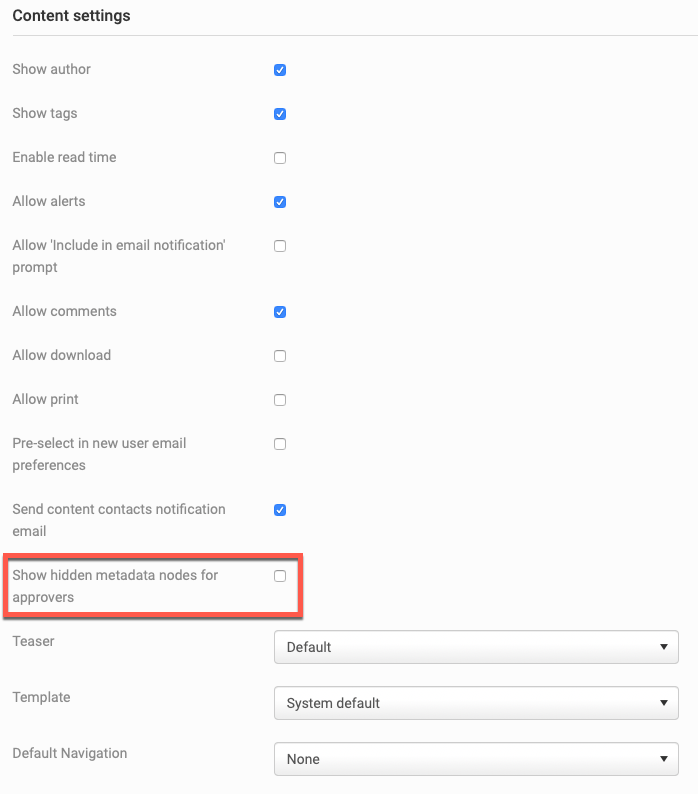The width and height of the screenshot is (698, 794).
Task: Uncheck the Show author checkbox
Action: [x=280, y=70]
